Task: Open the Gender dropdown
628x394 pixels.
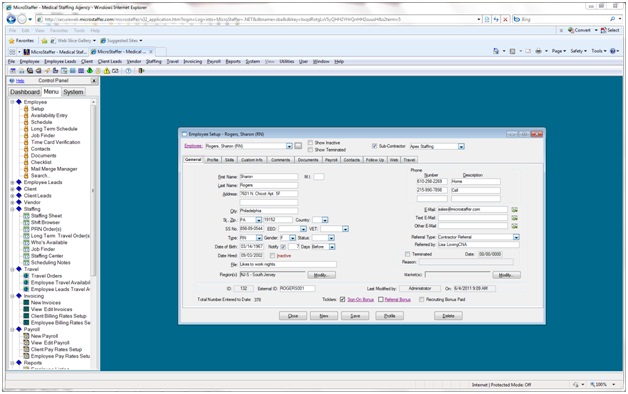Action: pyautogui.click(x=293, y=238)
